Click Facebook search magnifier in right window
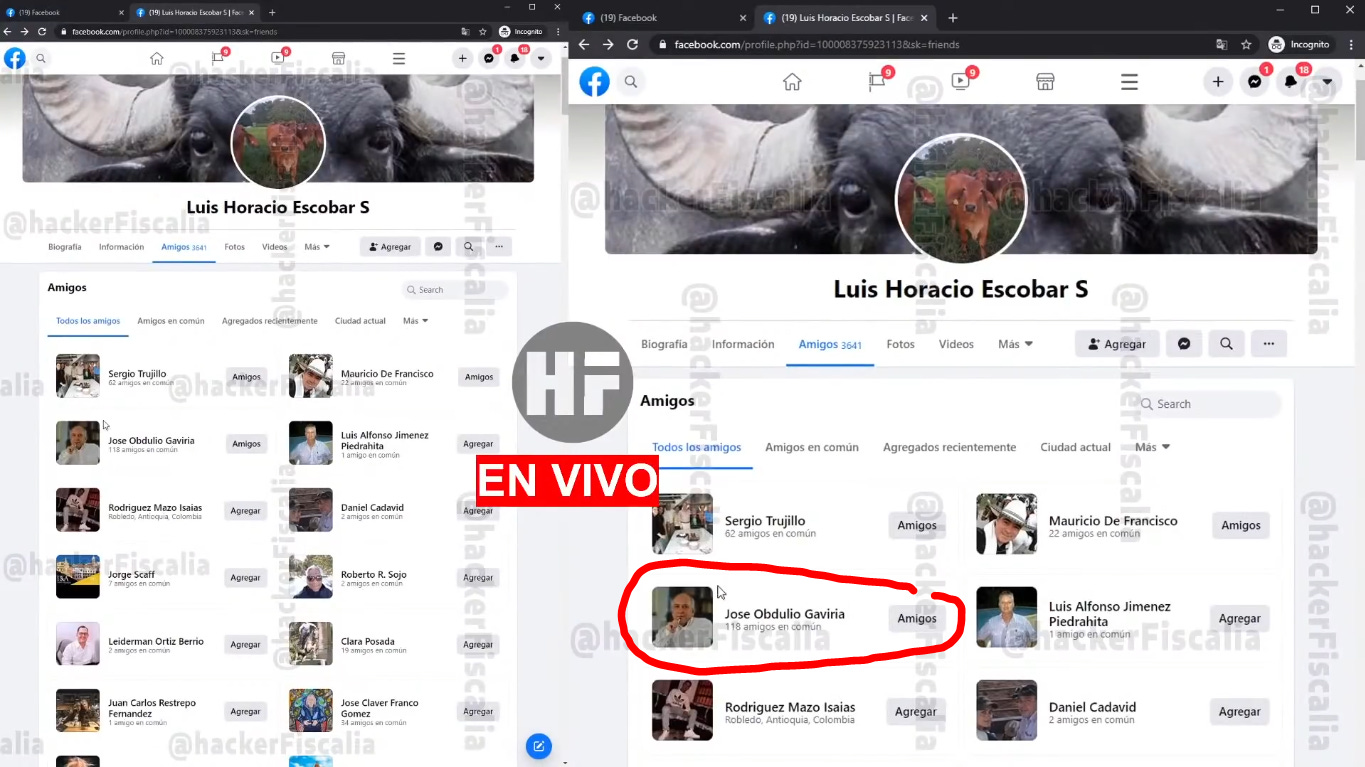This screenshot has width=1365, height=767. pyautogui.click(x=631, y=82)
